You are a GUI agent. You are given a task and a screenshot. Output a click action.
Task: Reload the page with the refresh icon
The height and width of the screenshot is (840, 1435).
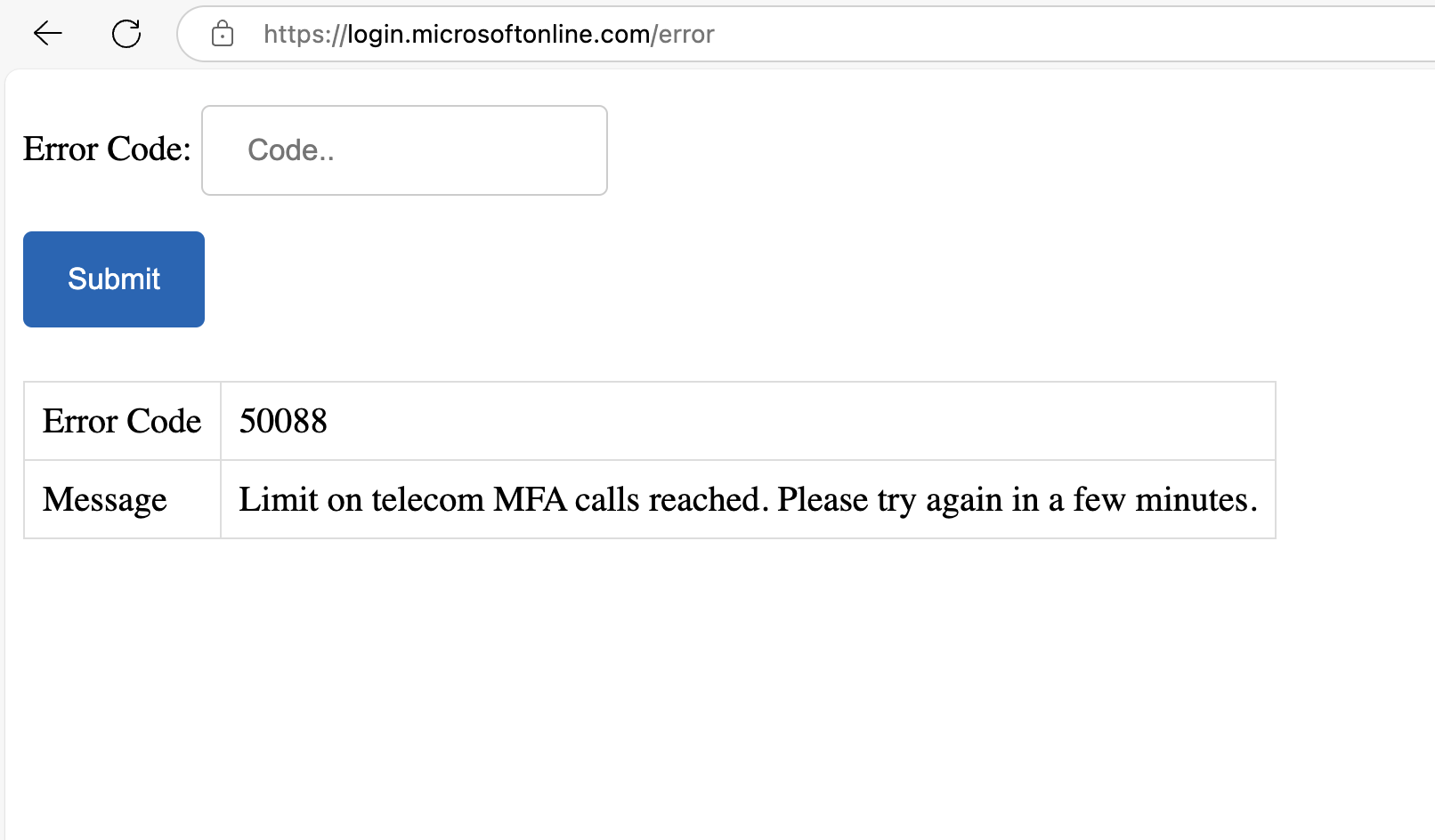[x=126, y=34]
